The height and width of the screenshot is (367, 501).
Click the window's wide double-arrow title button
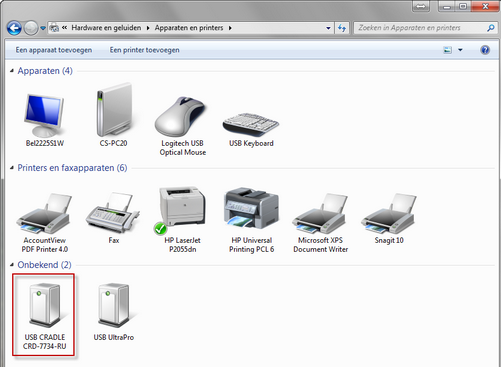421,6
